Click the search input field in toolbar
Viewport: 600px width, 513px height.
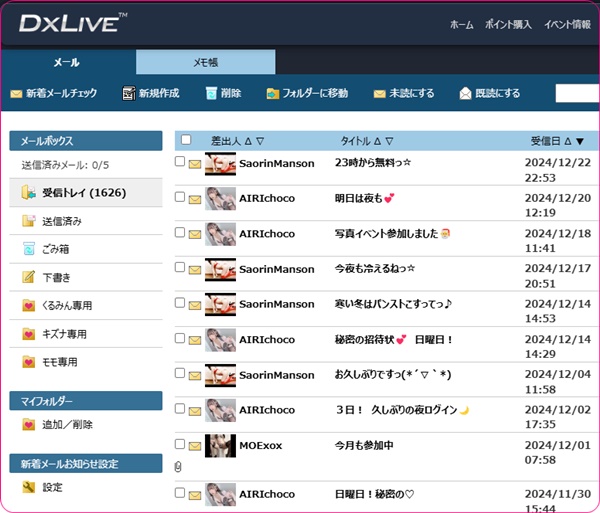[x=577, y=94]
